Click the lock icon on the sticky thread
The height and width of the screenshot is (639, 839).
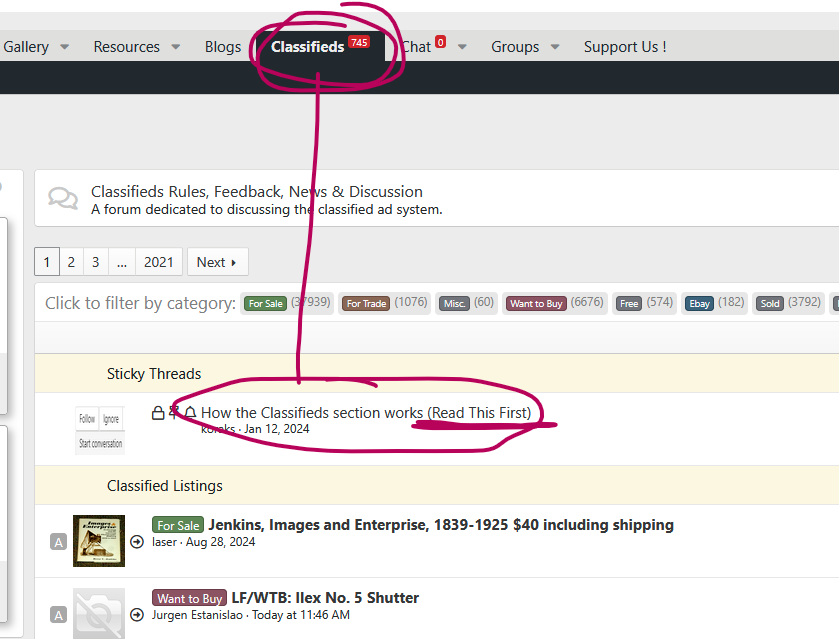click(158, 413)
